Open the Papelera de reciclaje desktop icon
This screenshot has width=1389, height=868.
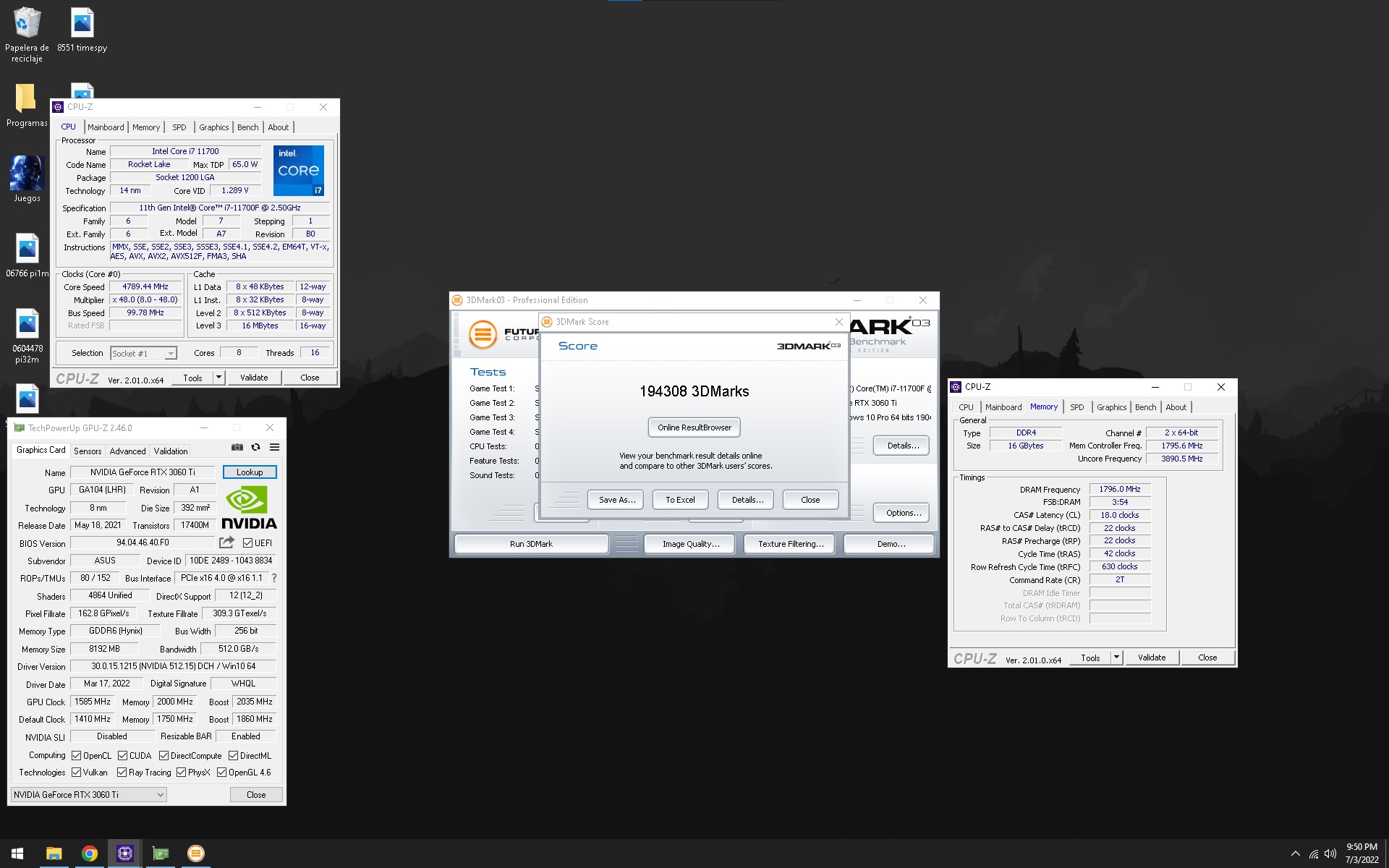(27, 34)
